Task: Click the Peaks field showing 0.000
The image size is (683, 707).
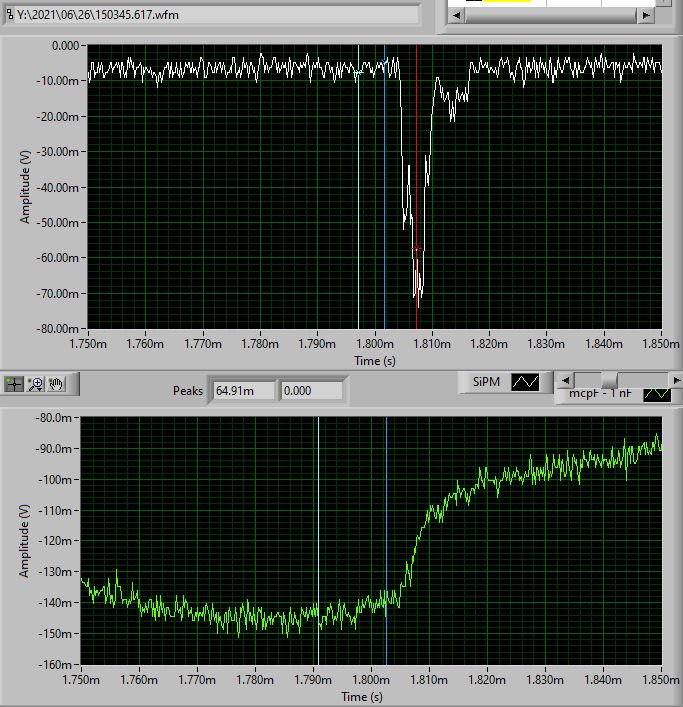Action: tap(312, 390)
